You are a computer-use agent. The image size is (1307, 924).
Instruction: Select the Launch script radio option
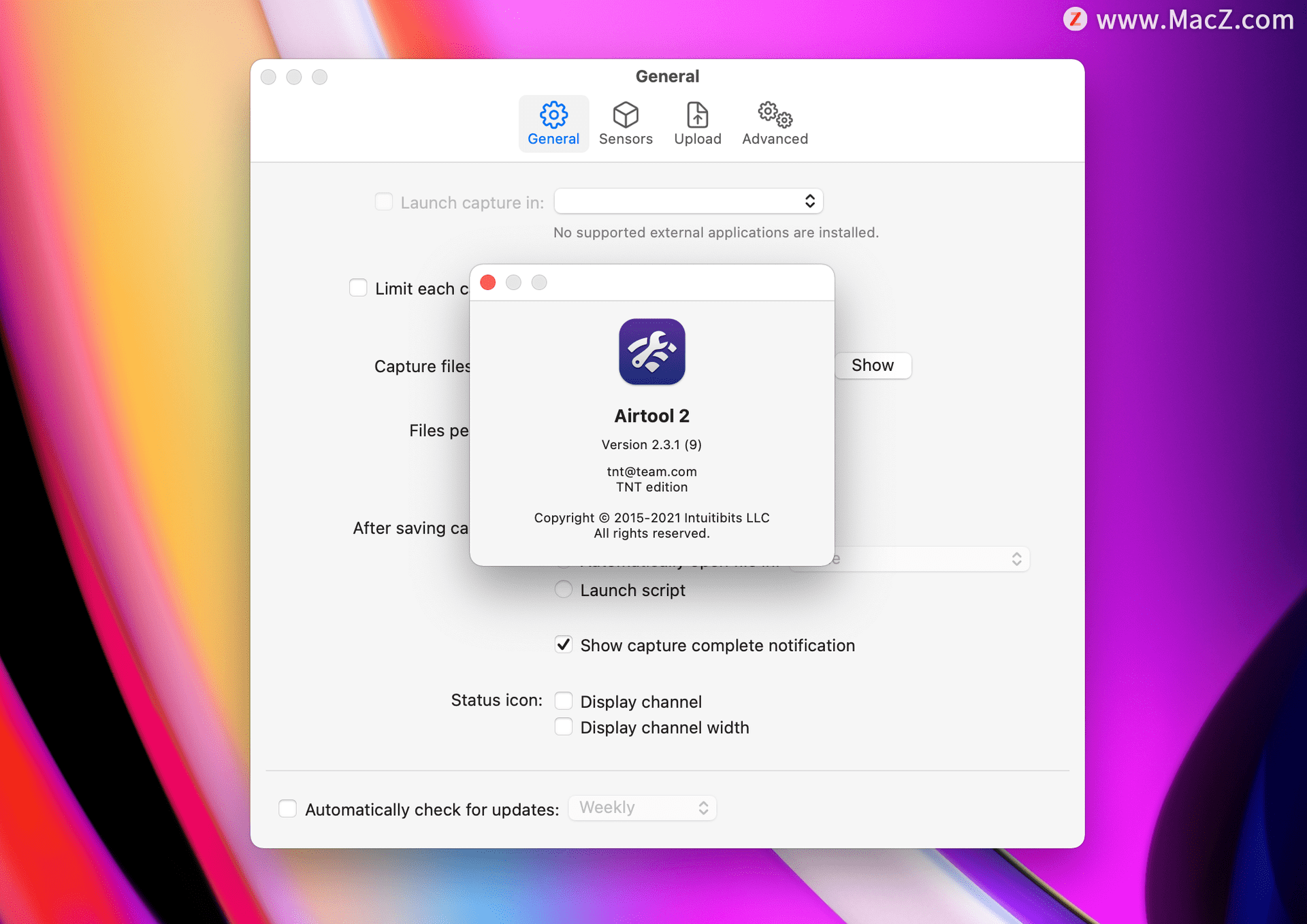click(564, 589)
